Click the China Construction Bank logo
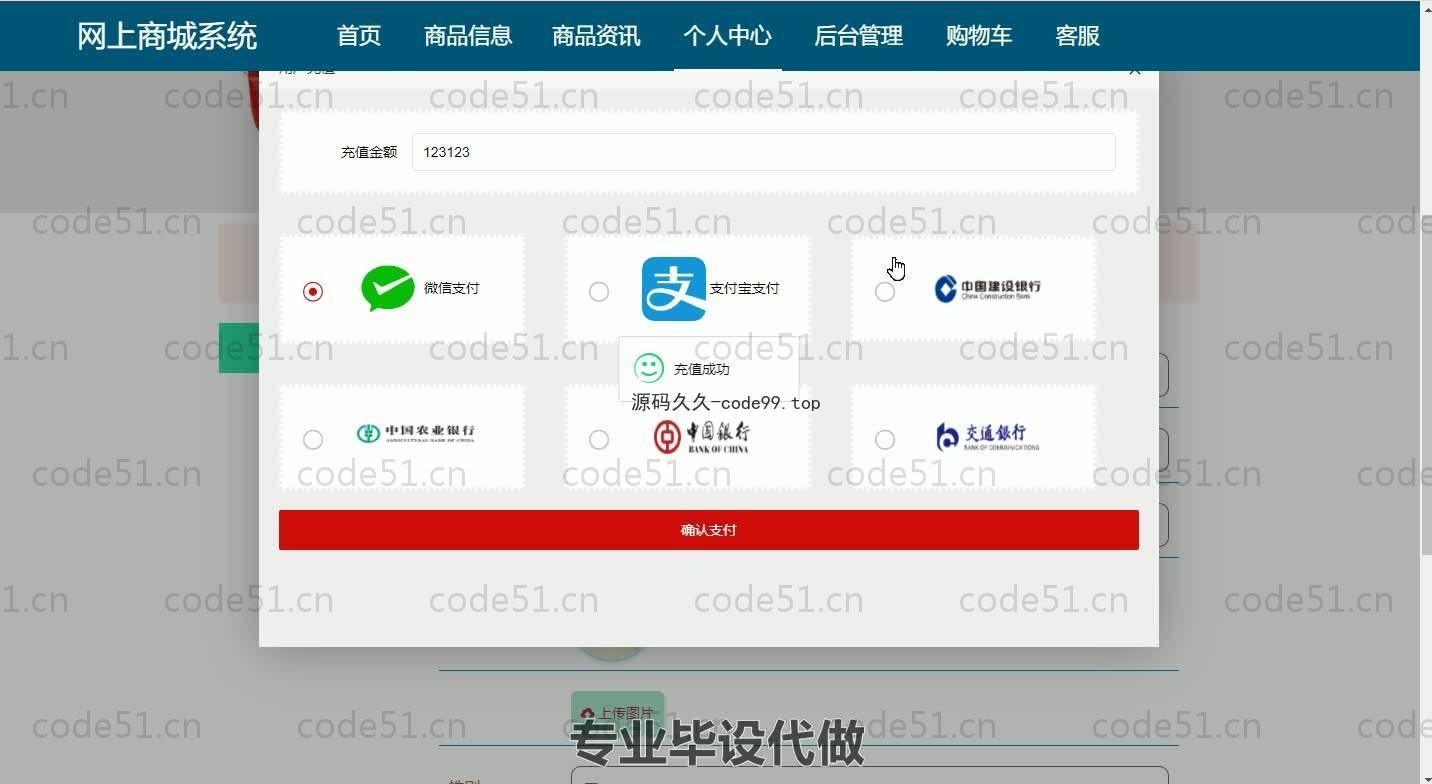 (x=987, y=289)
